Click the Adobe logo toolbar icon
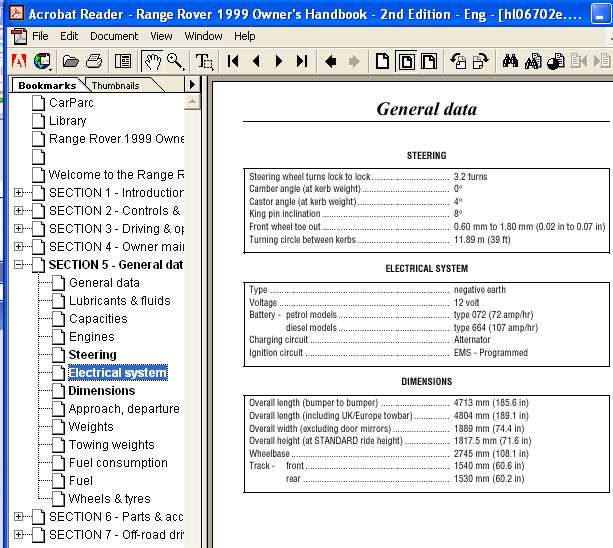Viewport: 613px width, 548px height. (x=19, y=61)
